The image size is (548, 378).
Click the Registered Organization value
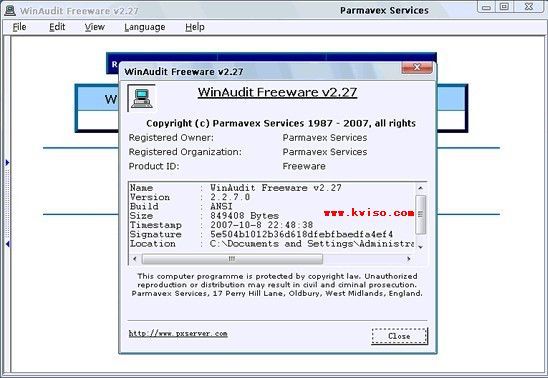click(325, 152)
